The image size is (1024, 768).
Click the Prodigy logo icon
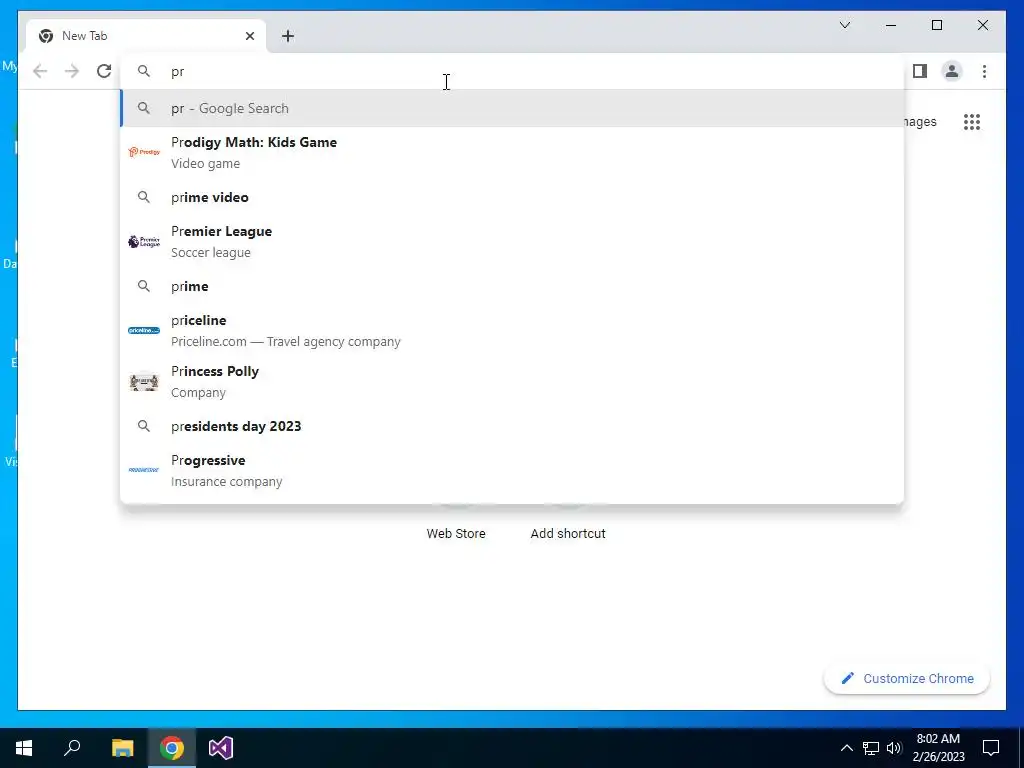tap(144, 152)
